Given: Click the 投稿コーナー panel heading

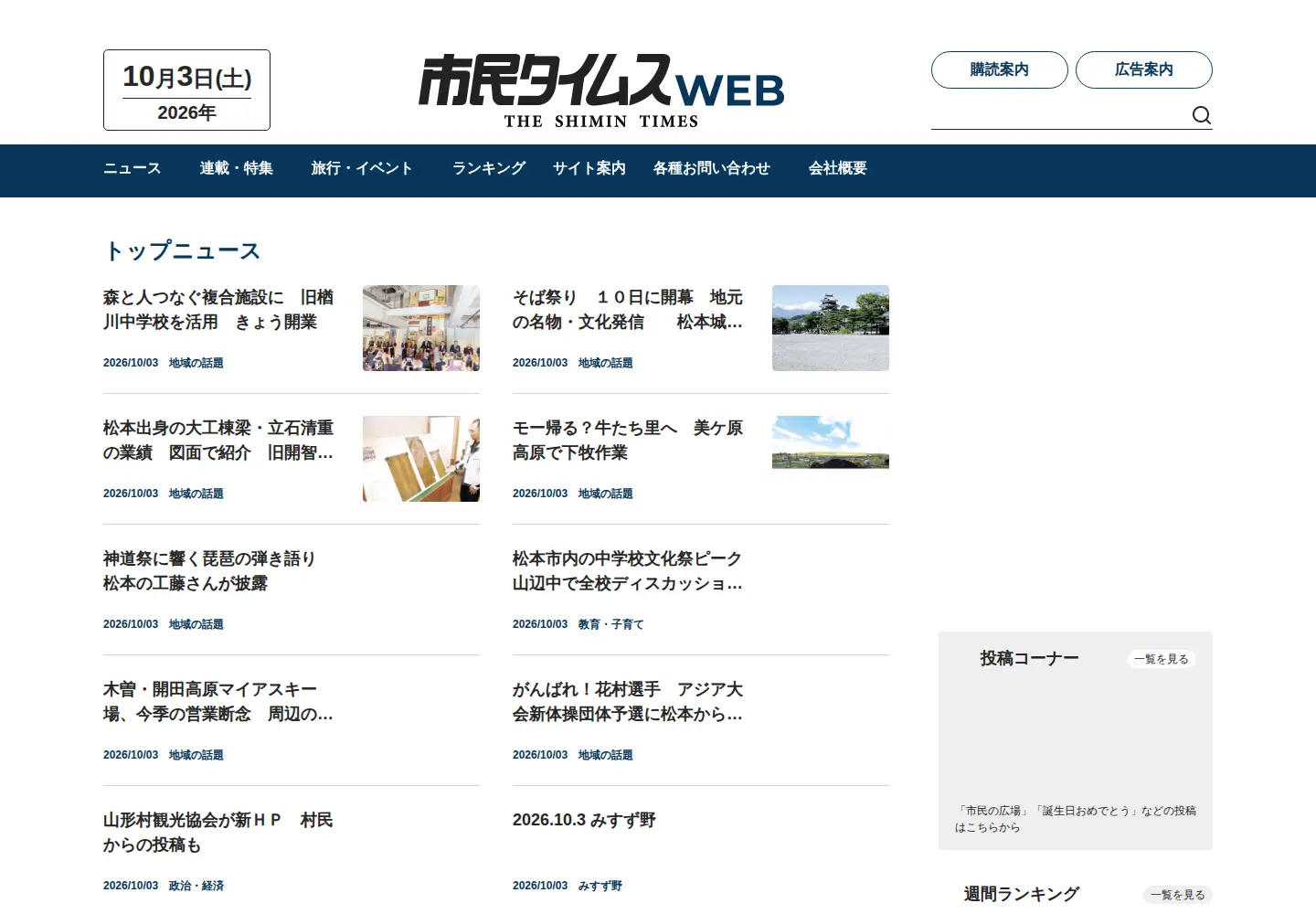Looking at the screenshot, I should [1030, 658].
